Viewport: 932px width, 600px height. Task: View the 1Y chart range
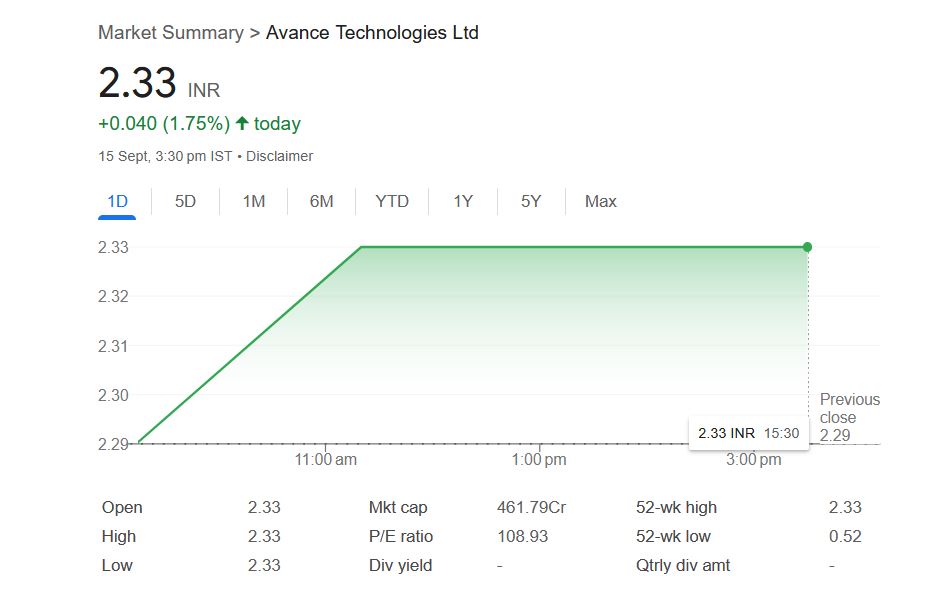click(x=463, y=201)
